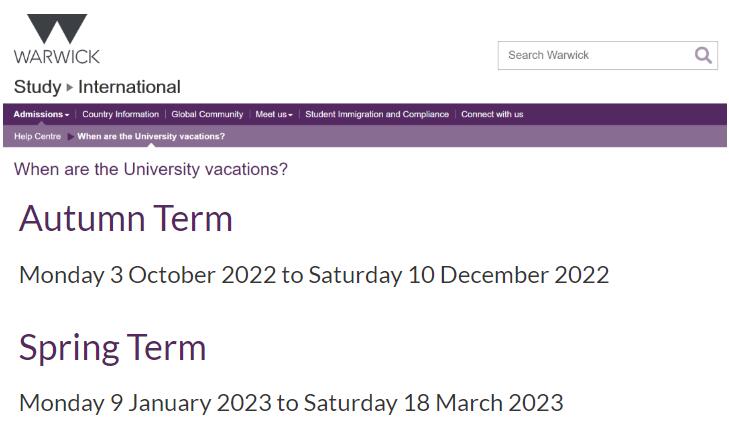
Task: Click the Admissions dropdown caret
Action: [67, 115]
